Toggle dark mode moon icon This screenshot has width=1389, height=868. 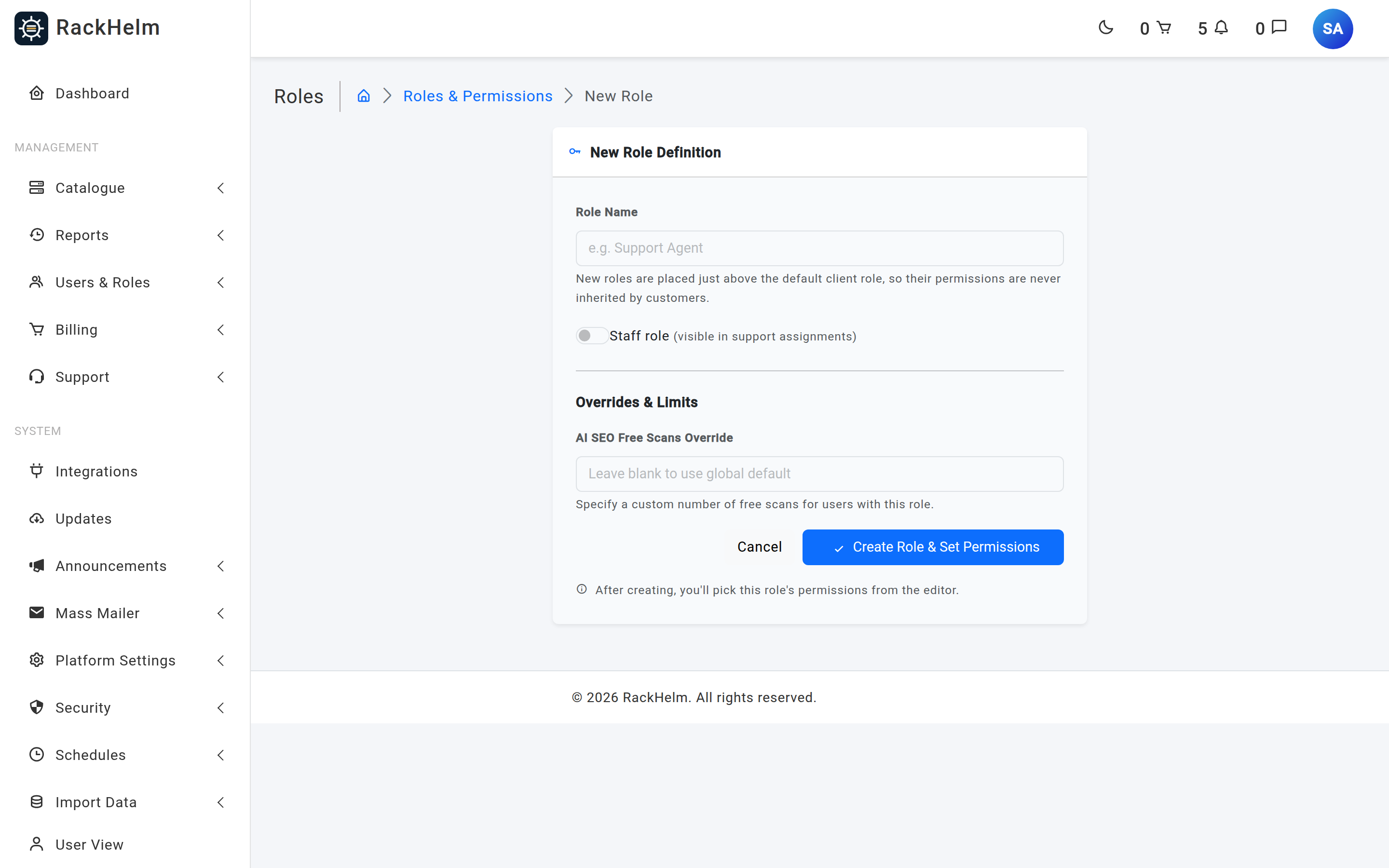click(x=1105, y=27)
